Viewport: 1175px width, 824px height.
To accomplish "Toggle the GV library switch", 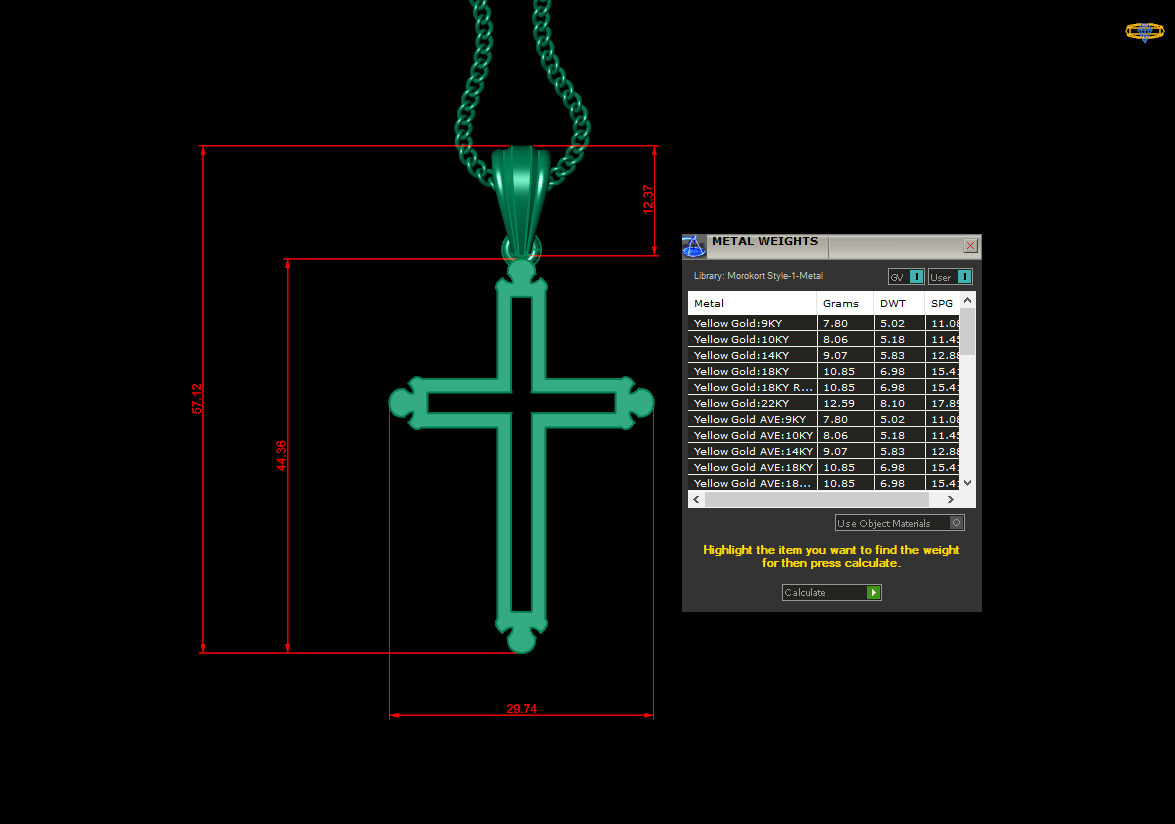I will pyautogui.click(x=906, y=276).
